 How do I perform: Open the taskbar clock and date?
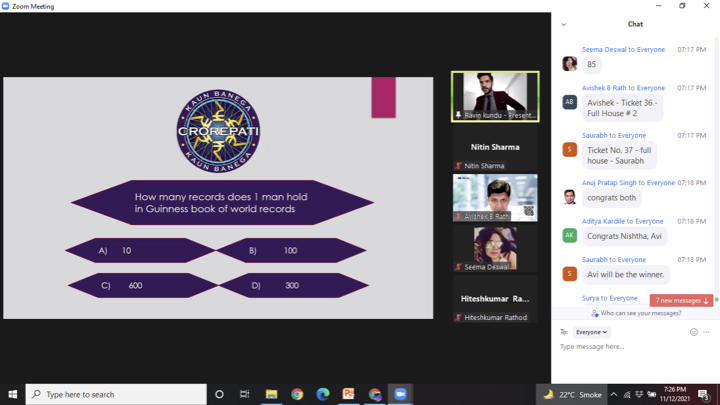(675, 394)
